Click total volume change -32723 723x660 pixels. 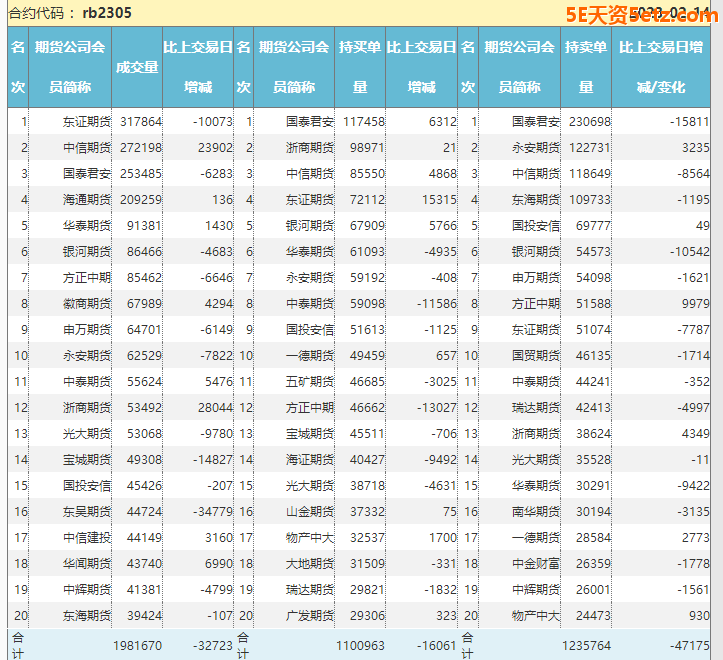coord(213,646)
